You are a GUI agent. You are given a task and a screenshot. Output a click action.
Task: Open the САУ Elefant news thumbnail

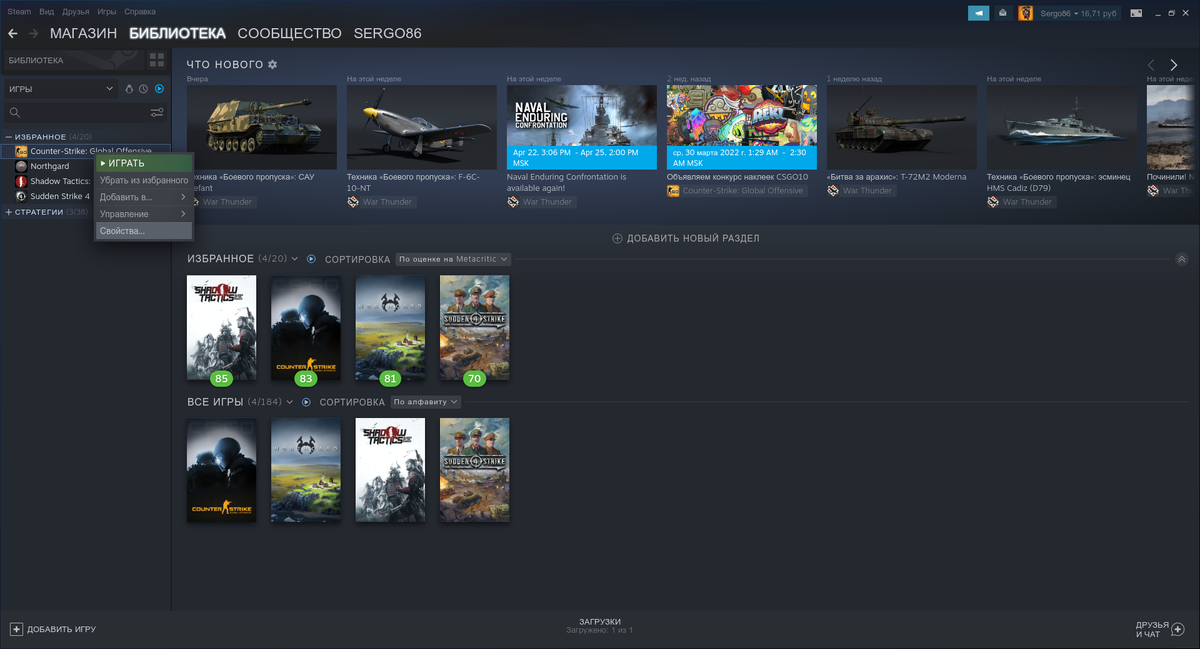(262, 127)
